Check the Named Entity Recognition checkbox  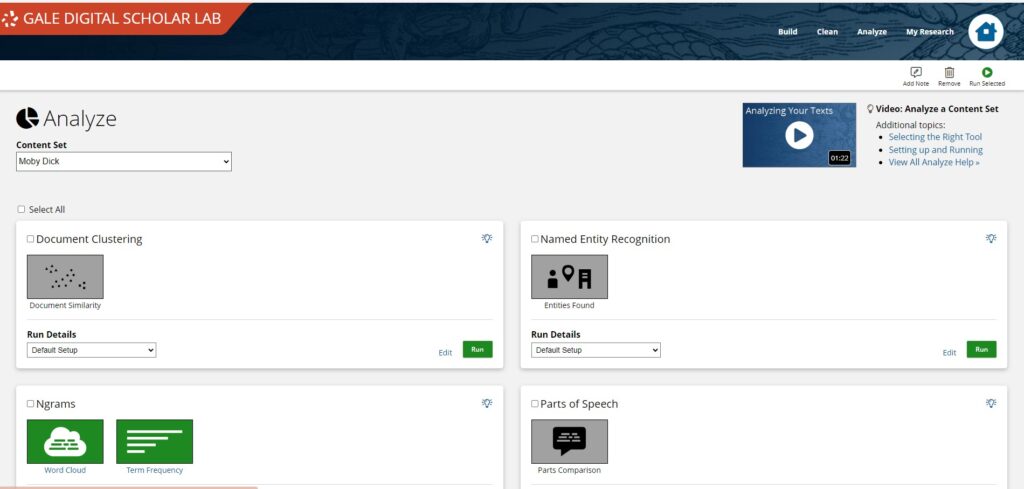click(535, 239)
